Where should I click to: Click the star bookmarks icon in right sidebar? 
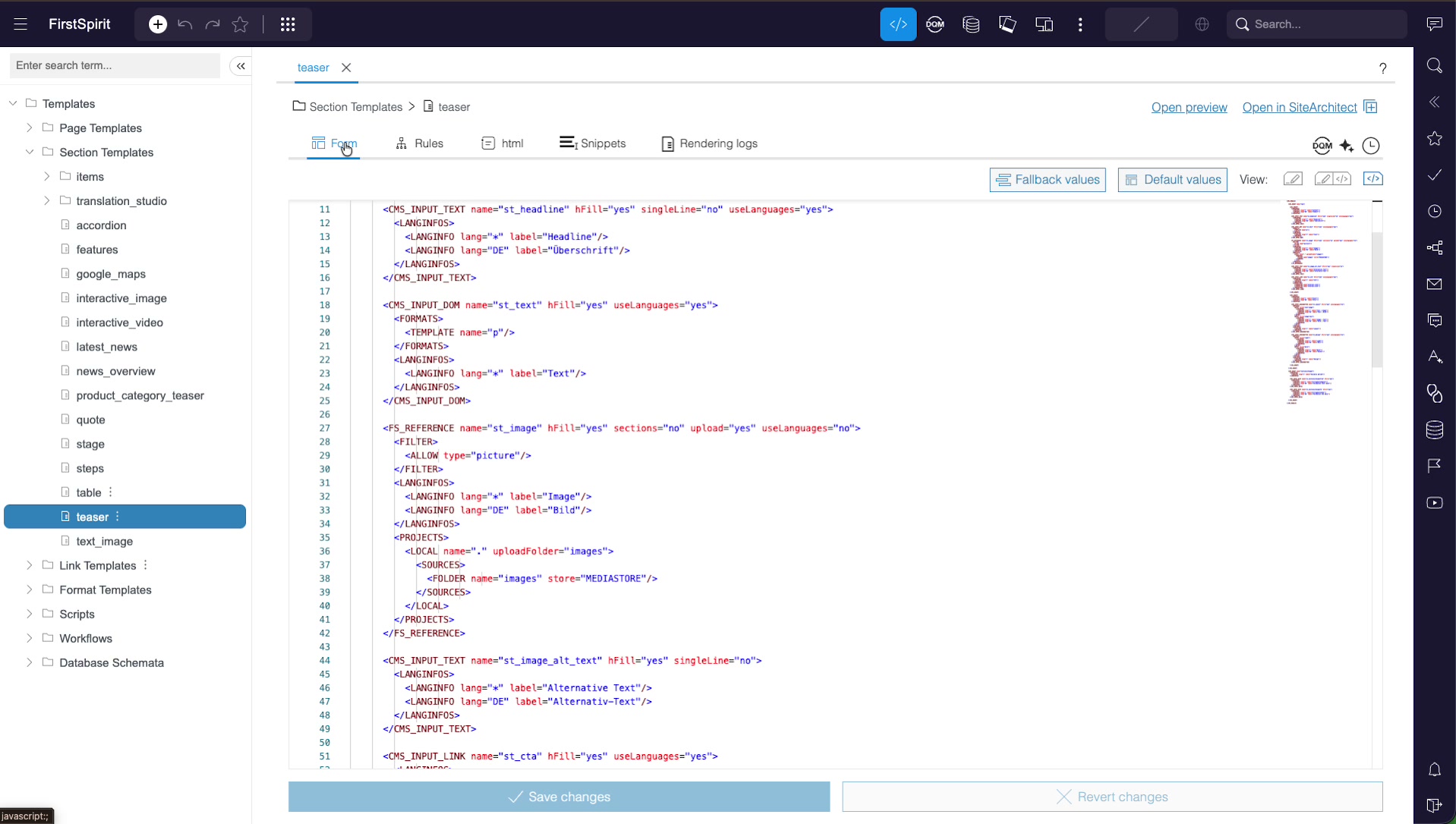1434,138
